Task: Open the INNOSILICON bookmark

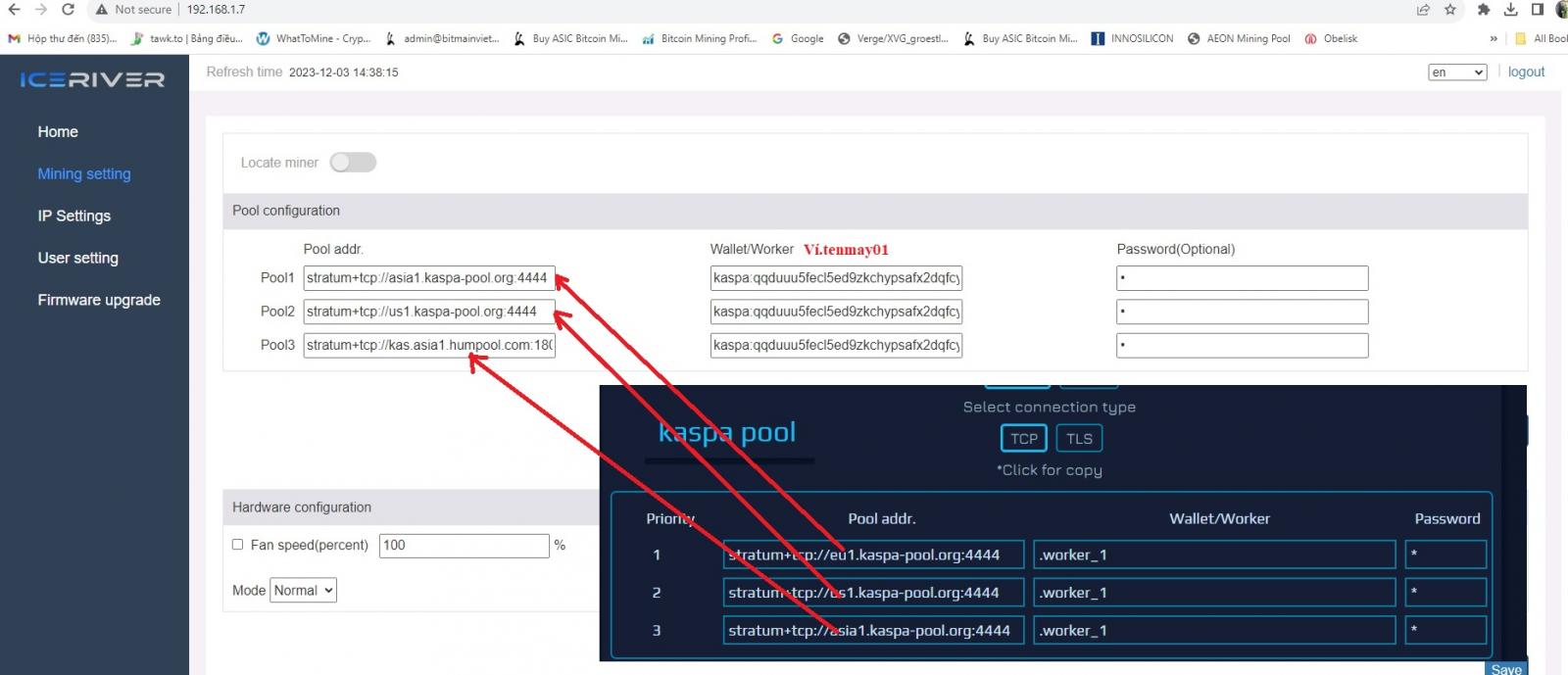Action: pyautogui.click(x=1132, y=38)
